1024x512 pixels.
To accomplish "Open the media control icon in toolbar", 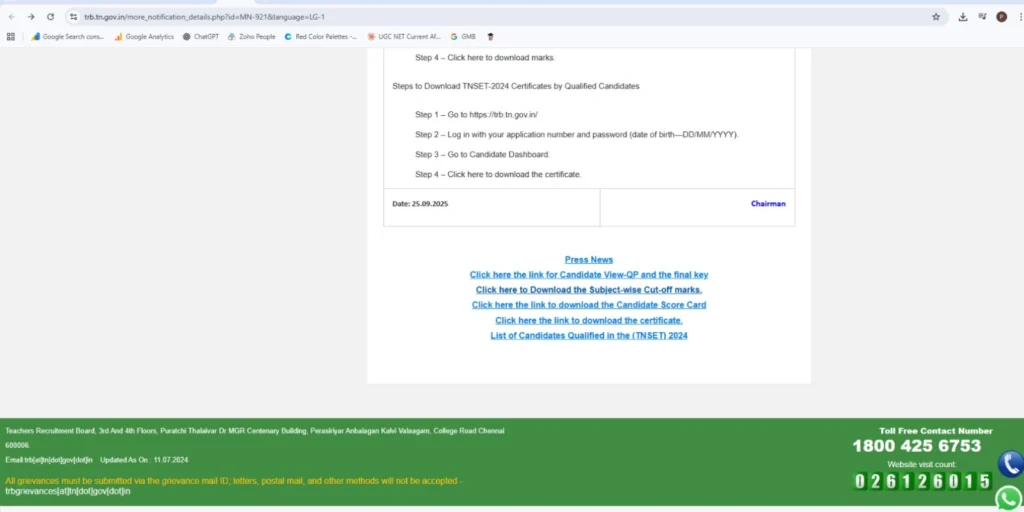I will click(982, 17).
